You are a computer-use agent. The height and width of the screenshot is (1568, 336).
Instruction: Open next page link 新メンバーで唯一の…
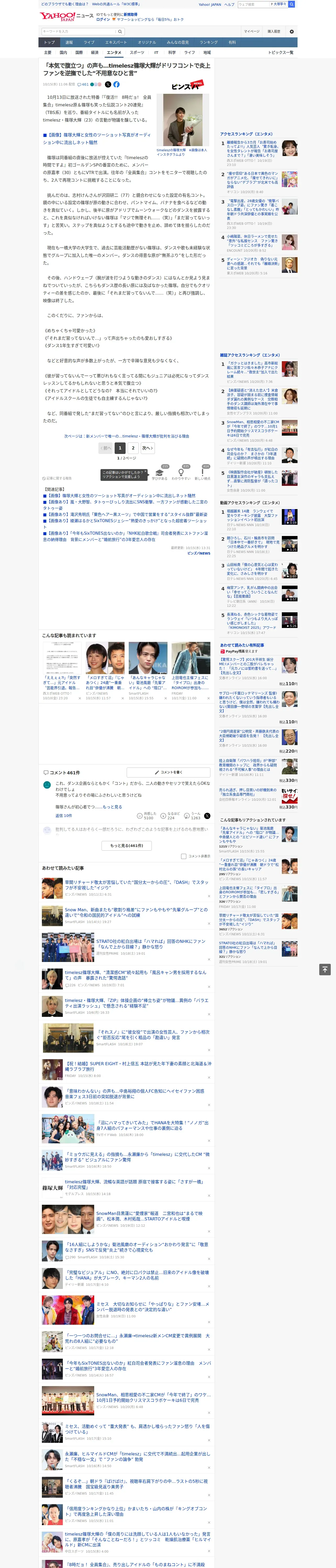point(127,436)
